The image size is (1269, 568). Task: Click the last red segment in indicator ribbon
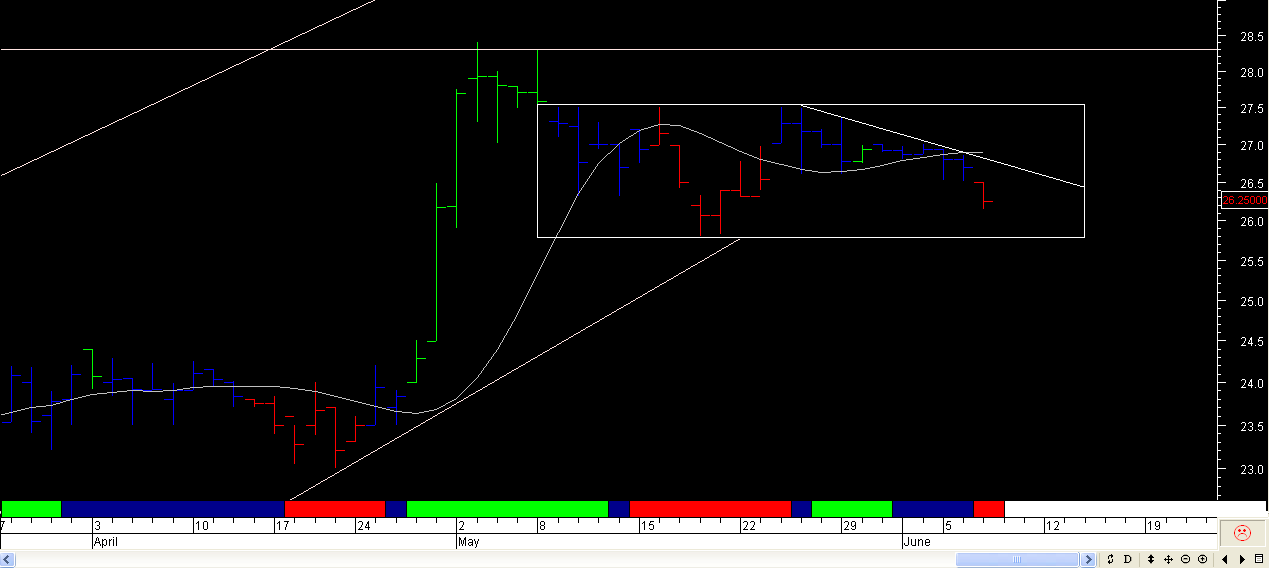[x=989, y=509]
